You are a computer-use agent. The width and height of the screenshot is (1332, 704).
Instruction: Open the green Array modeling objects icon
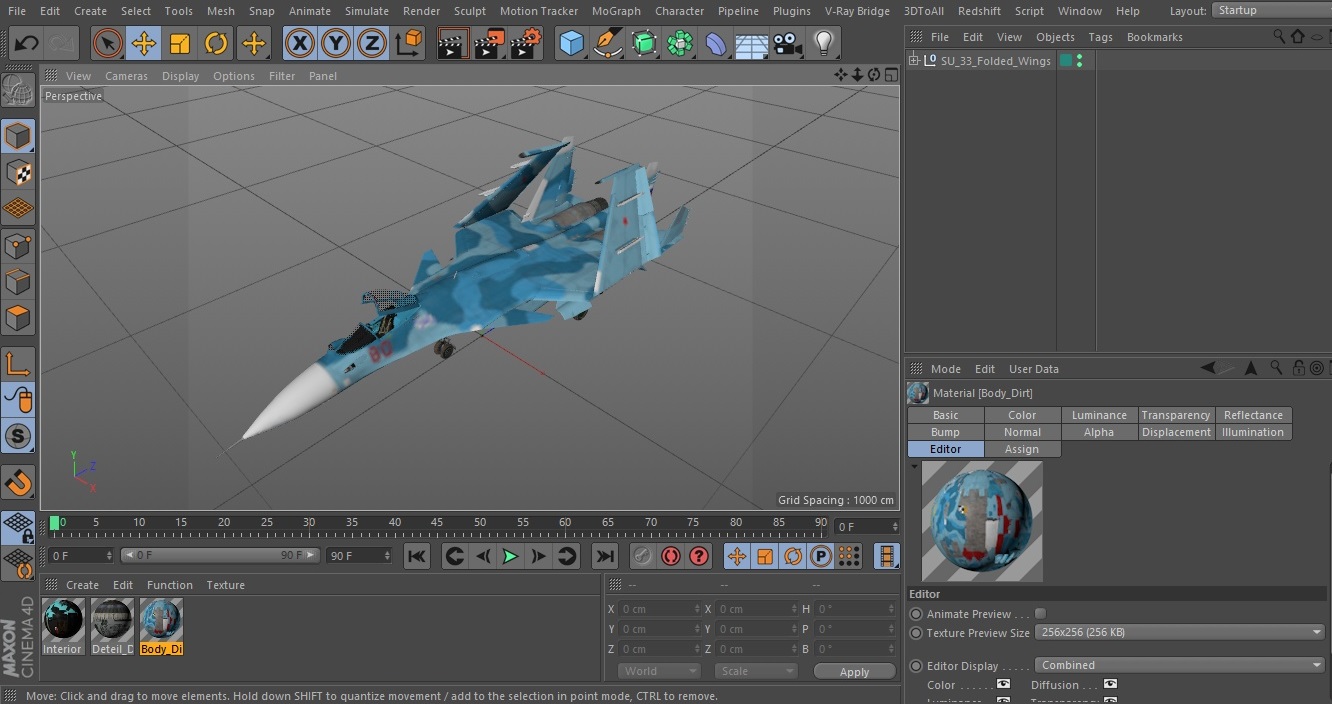(x=680, y=43)
